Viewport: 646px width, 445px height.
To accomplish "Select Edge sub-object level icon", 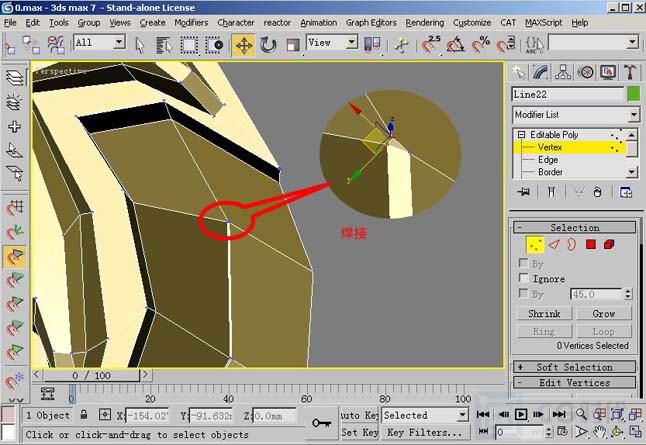I will coord(554,245).
